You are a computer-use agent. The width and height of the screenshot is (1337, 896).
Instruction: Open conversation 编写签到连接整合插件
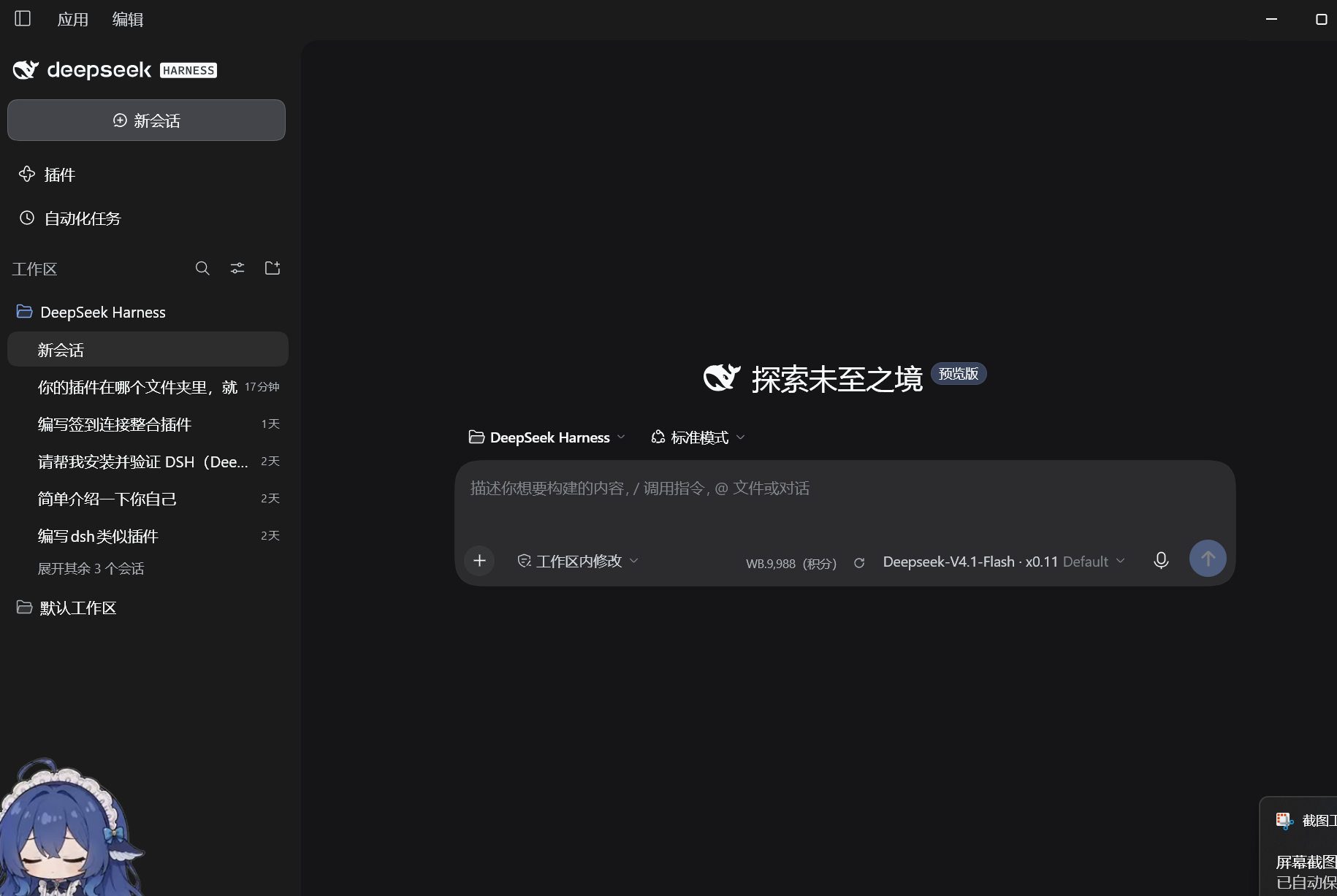[x=148, y=424]
